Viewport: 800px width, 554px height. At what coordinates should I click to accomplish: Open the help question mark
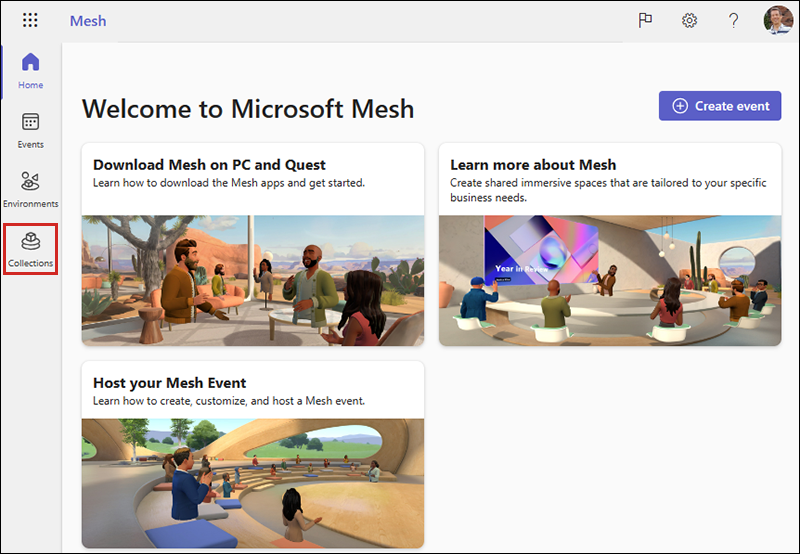point(733,20)
